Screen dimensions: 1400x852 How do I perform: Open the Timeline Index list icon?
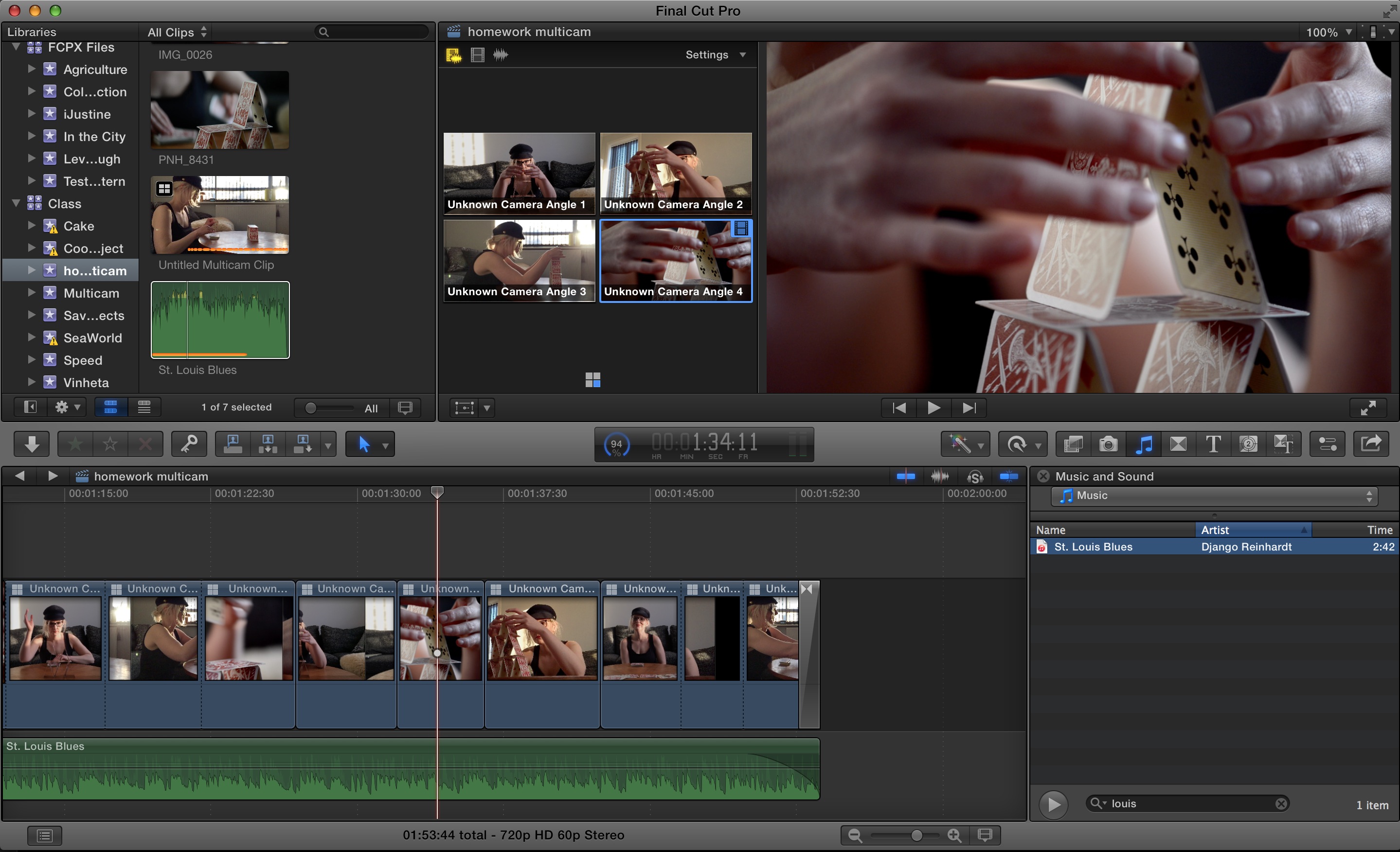tap(44, 835)
